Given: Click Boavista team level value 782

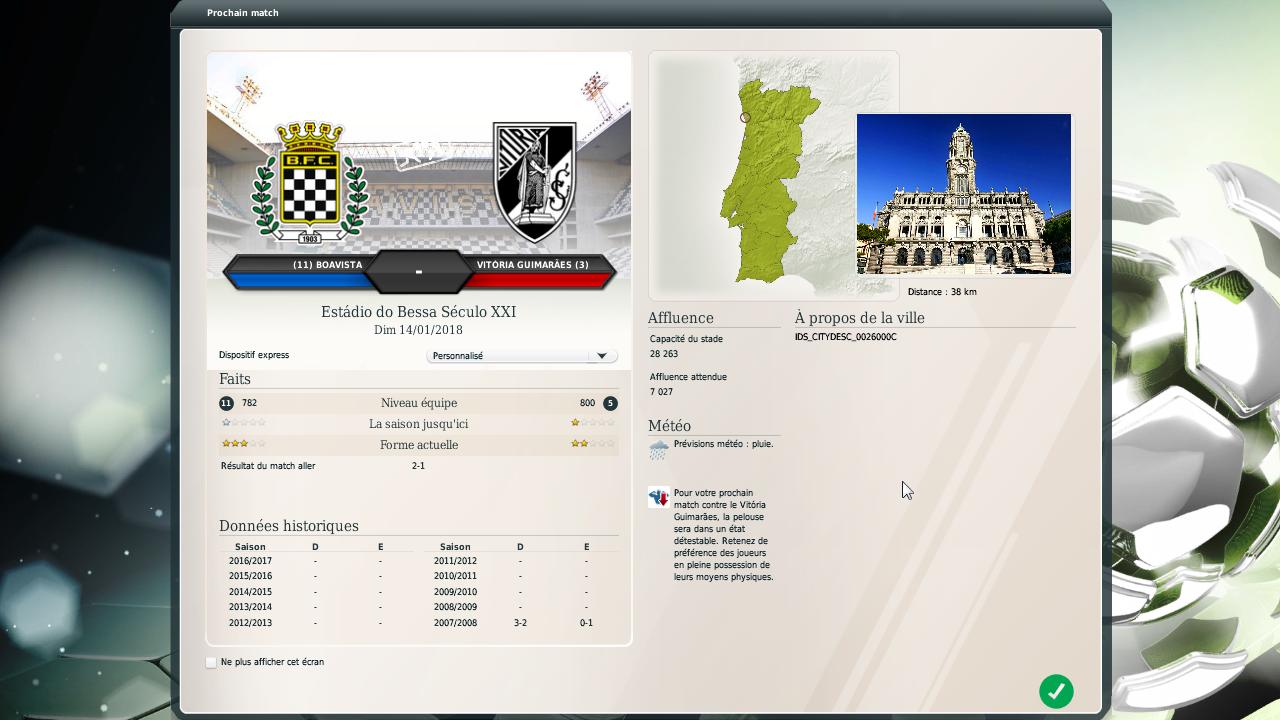Looking at the screenshot, I should click(x=249, y=403).
